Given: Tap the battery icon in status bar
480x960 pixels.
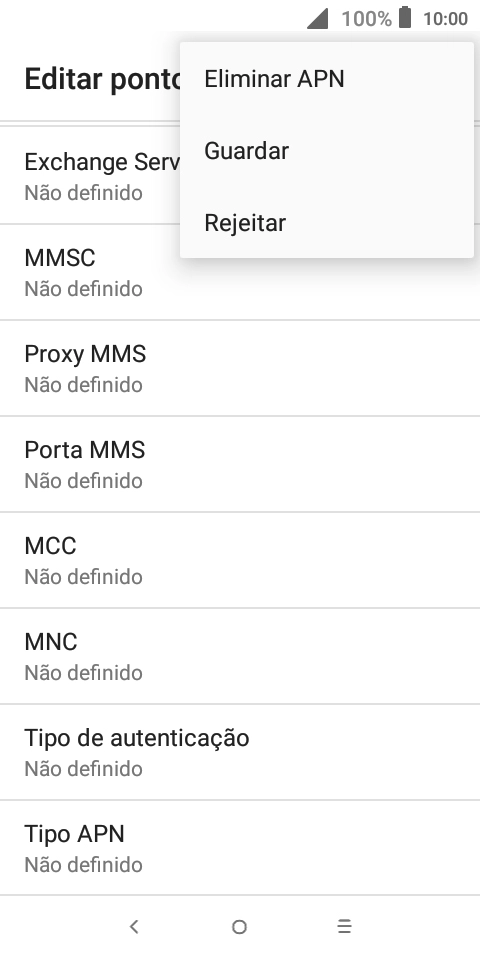Looking at the screenshot, I should [405, 17].
